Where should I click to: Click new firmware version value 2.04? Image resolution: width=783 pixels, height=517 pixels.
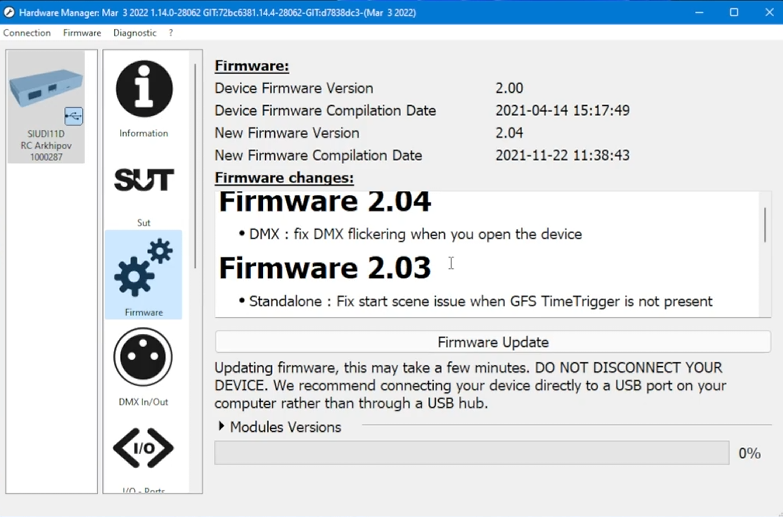509,133
